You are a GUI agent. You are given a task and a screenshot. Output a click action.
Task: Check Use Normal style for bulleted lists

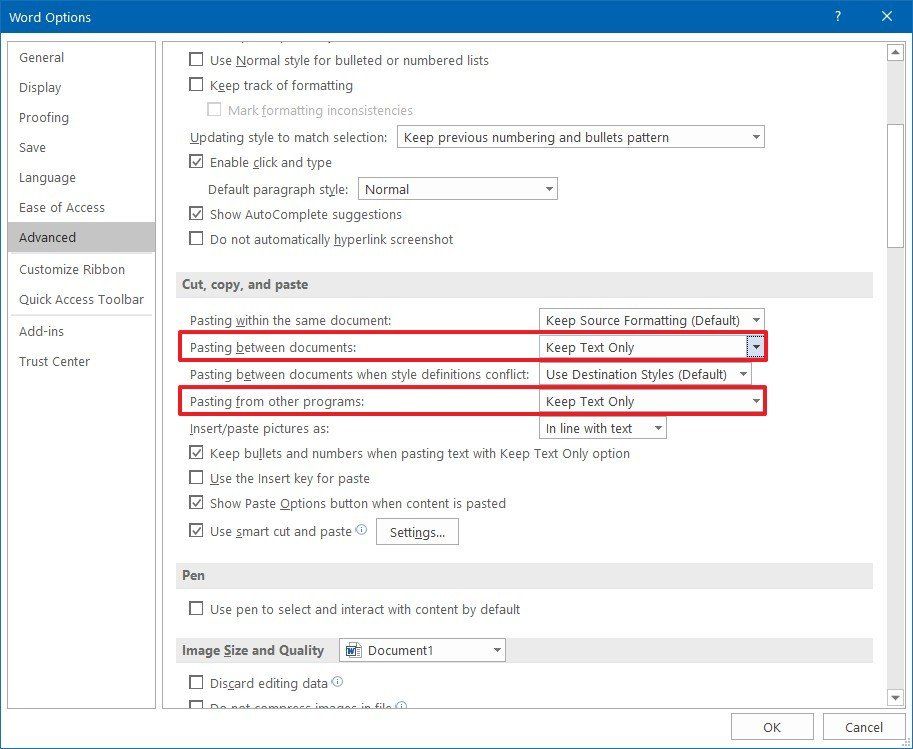[196, 60]
